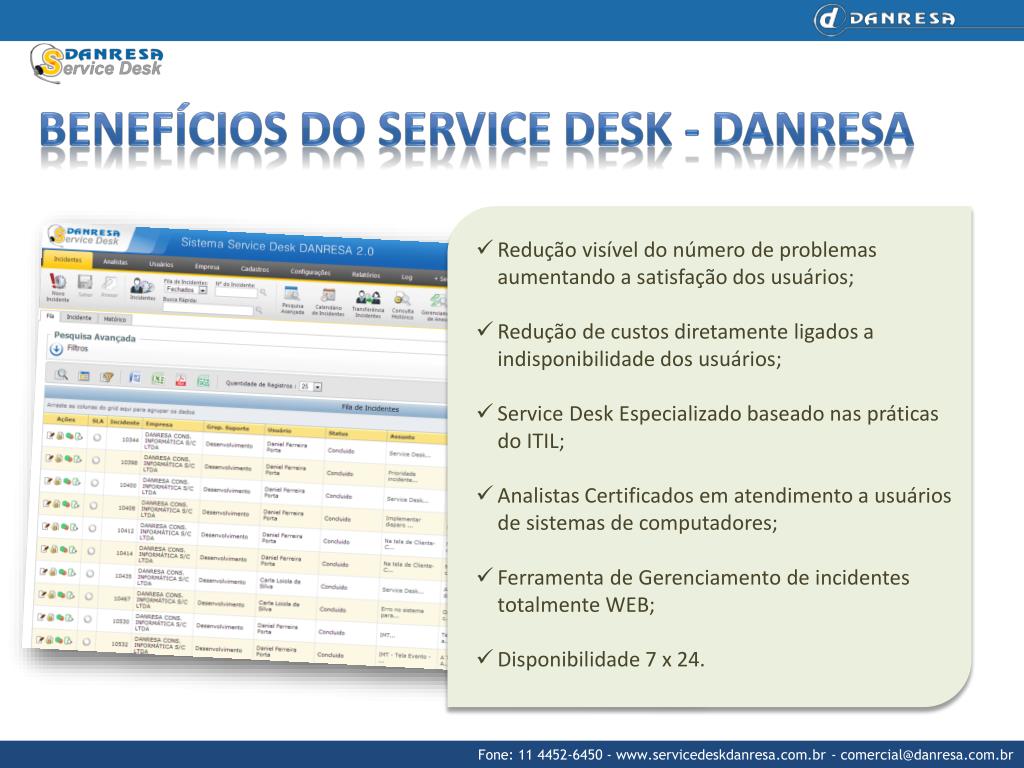1024x768 pixels.
Task: Select the Fila sub-tab
Action: coord(50,316)
